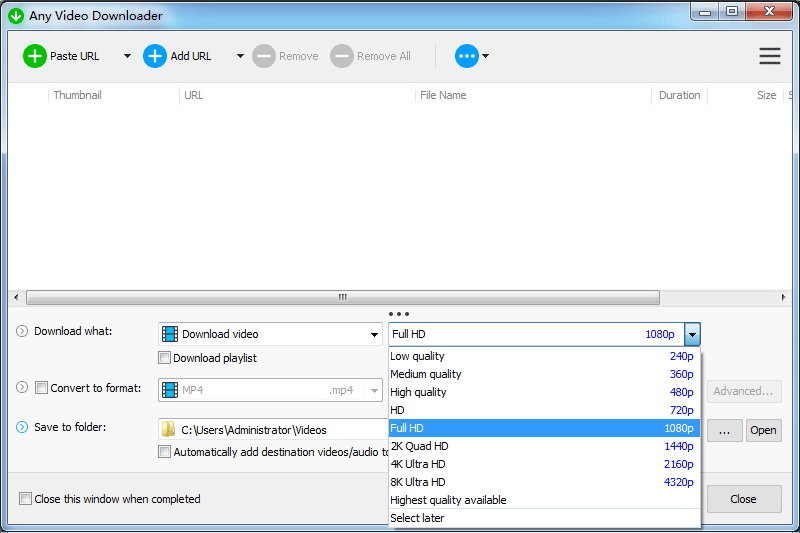800x533 pixels.
Task: Open the Download video combo box
Action: (x=270, y=334)
